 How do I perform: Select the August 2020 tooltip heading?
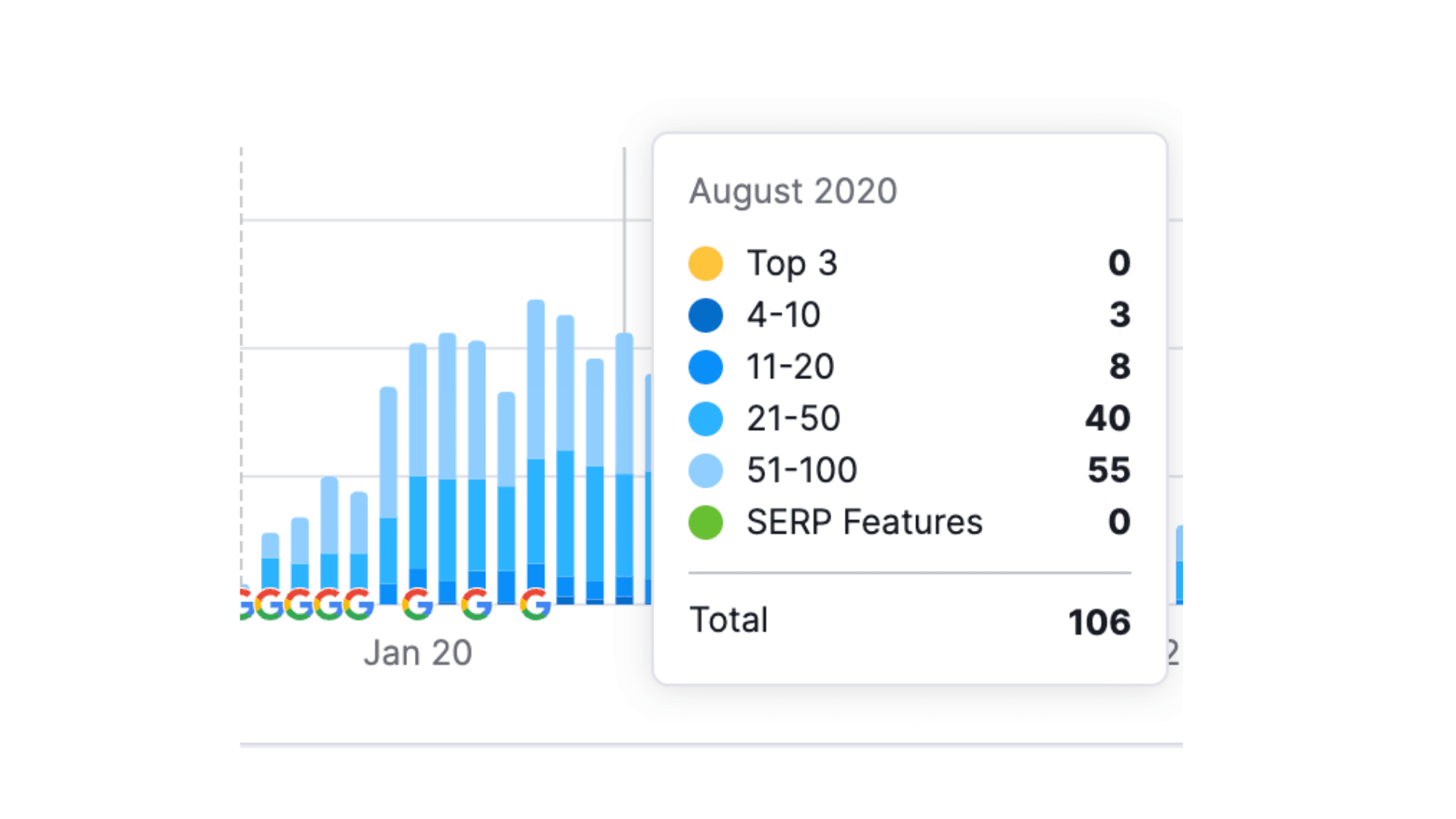tap(793, 191)
